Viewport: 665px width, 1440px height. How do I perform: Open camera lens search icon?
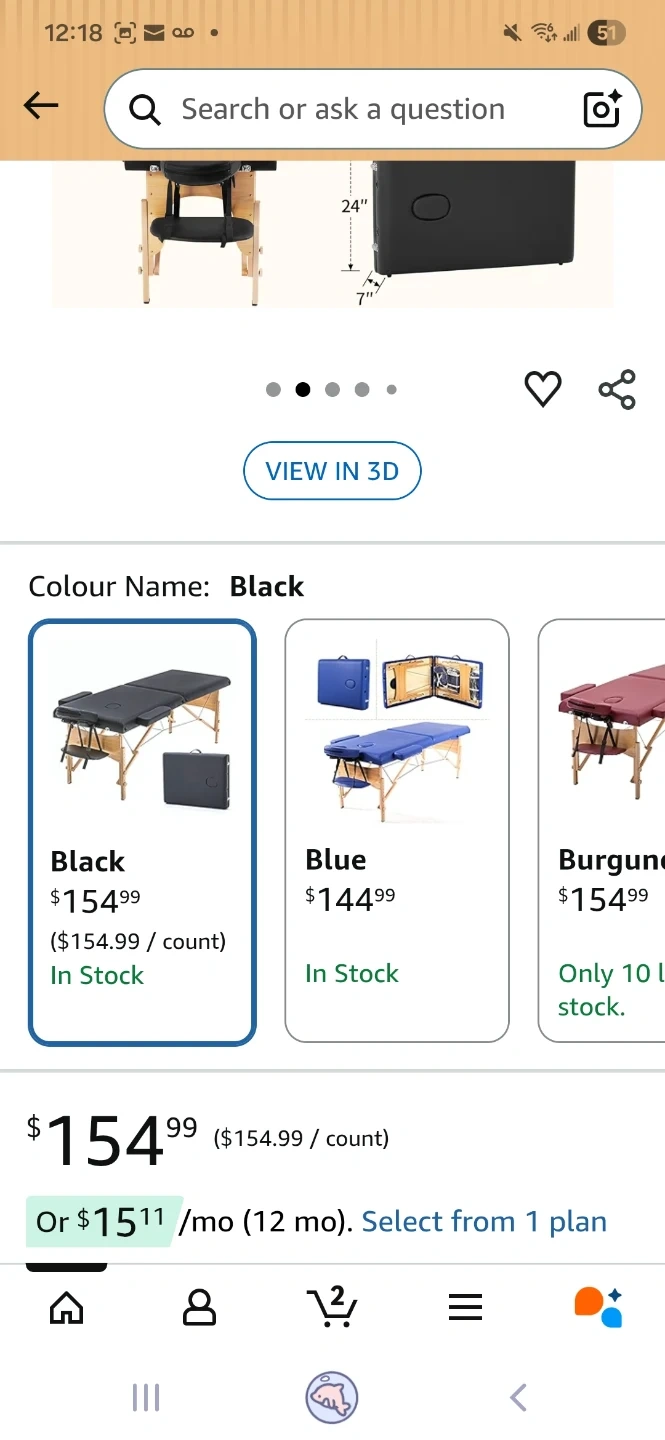point(602,109)
